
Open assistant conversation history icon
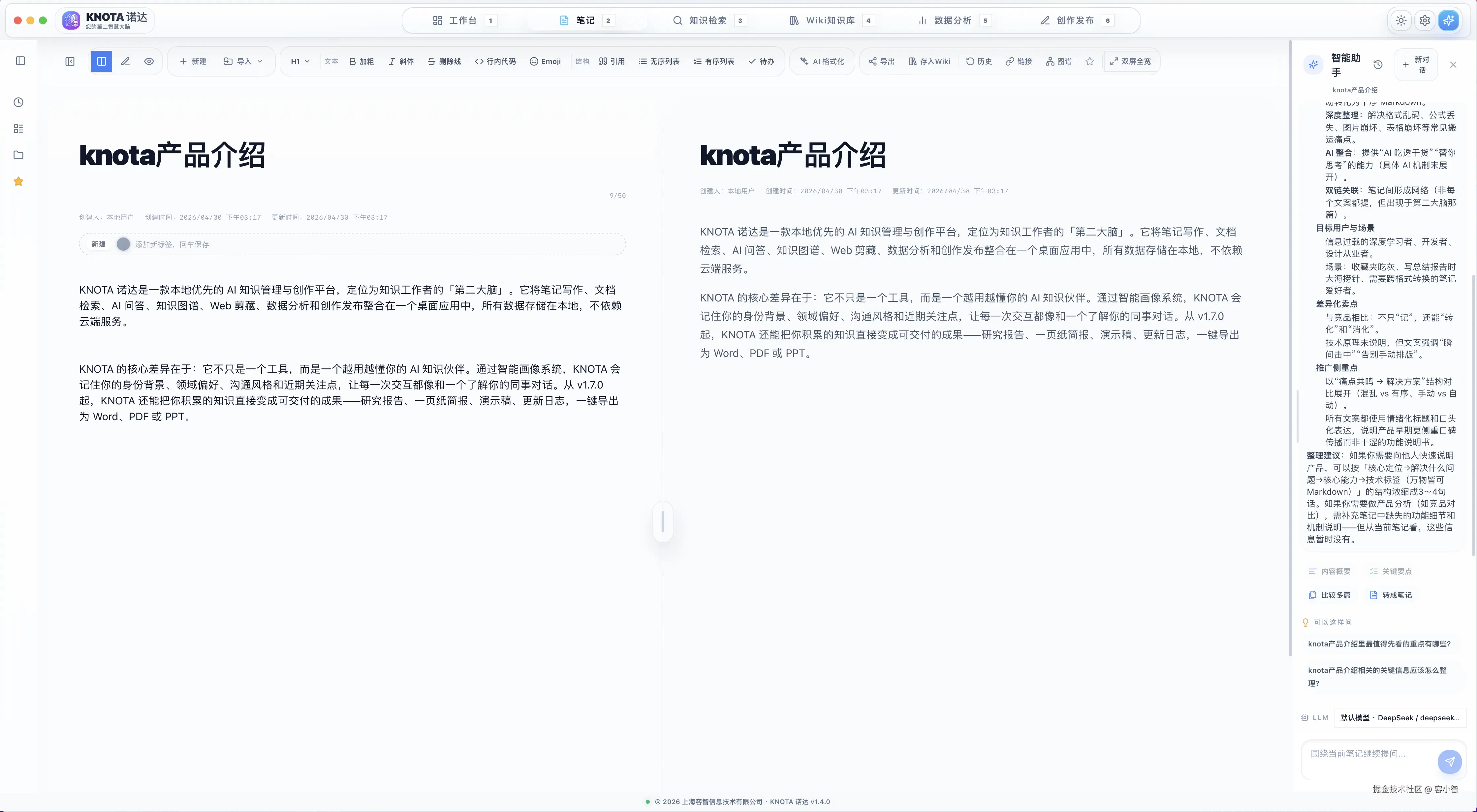tap(1378, 65)
